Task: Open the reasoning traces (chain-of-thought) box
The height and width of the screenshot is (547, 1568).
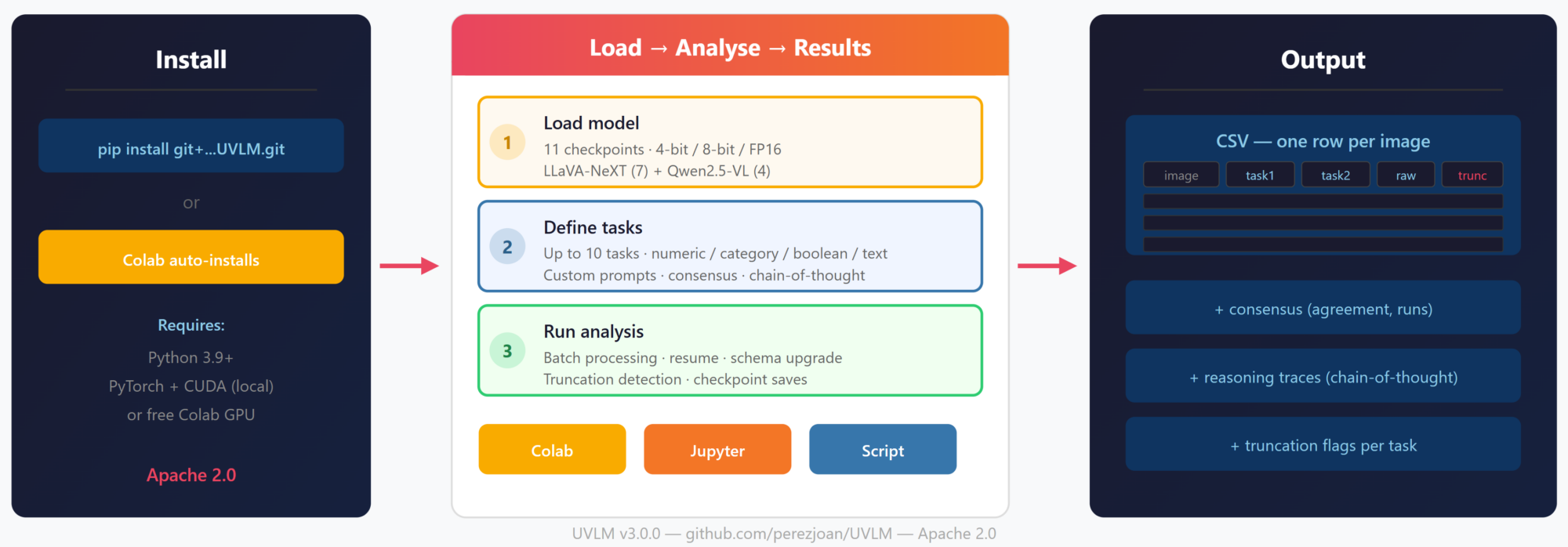Action: coord(1323,376)
